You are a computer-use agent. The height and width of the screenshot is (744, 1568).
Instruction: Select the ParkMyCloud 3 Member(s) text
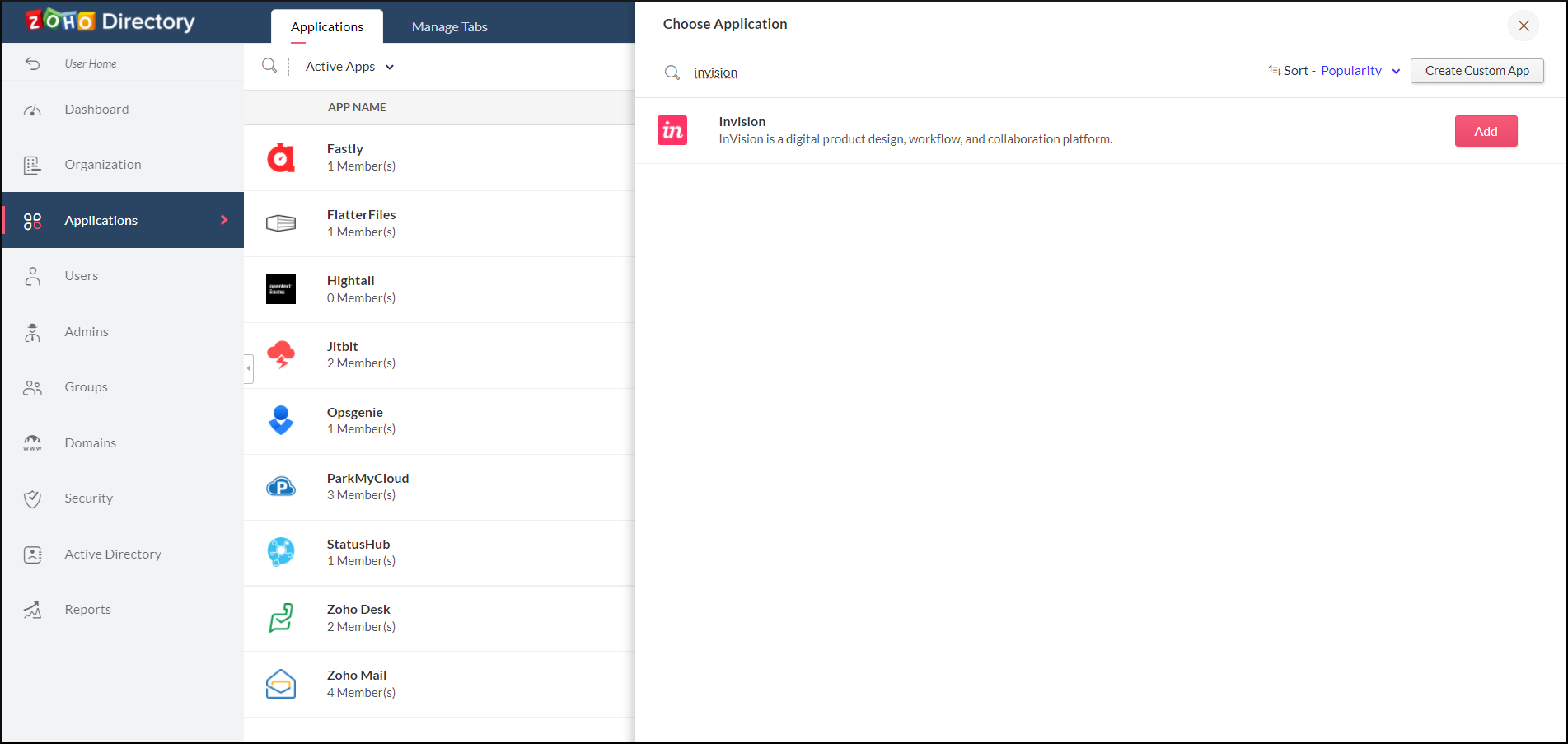coord(361,495)
